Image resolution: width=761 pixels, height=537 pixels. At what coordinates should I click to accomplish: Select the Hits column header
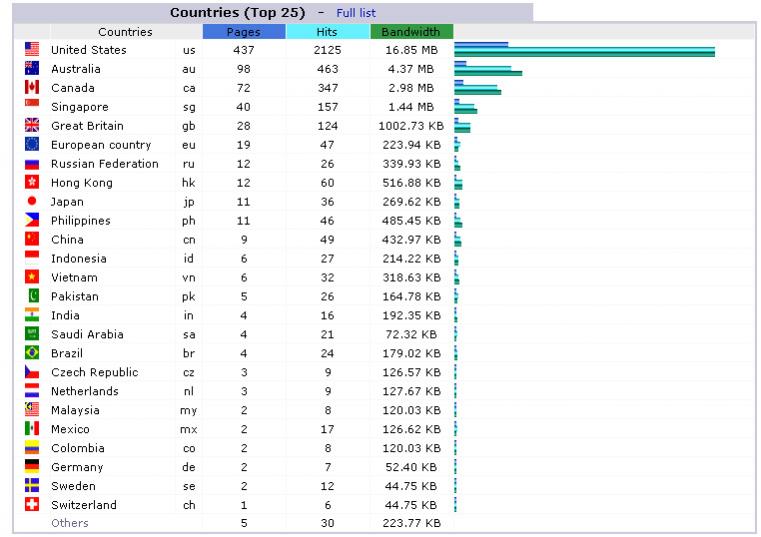click(328, 32)
